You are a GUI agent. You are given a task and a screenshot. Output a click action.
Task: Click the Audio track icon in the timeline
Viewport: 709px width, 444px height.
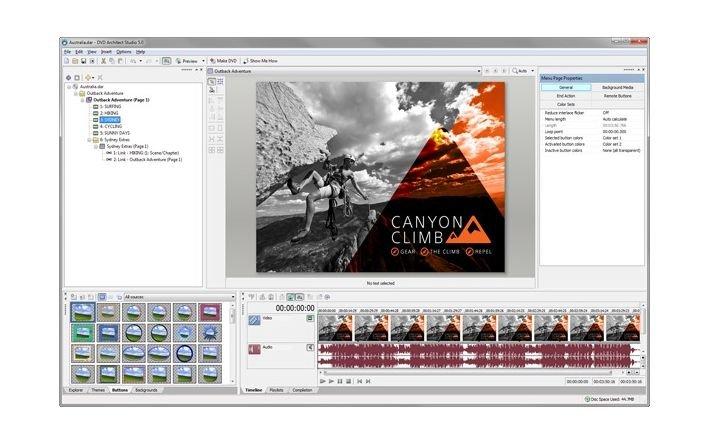click(254, 349)
